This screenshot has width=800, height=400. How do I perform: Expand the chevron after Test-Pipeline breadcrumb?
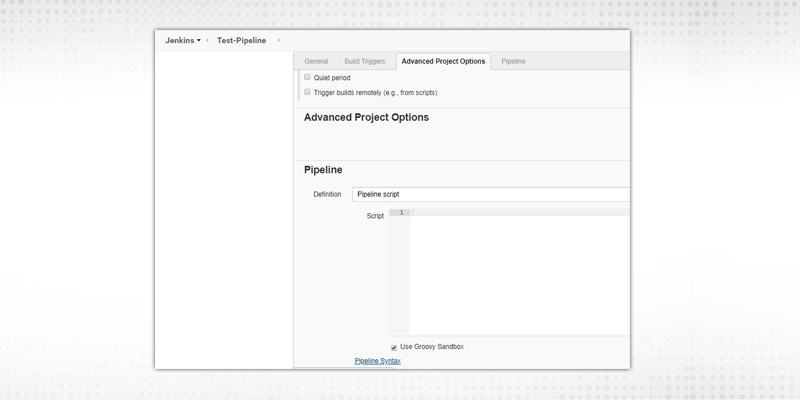point(278,41)
